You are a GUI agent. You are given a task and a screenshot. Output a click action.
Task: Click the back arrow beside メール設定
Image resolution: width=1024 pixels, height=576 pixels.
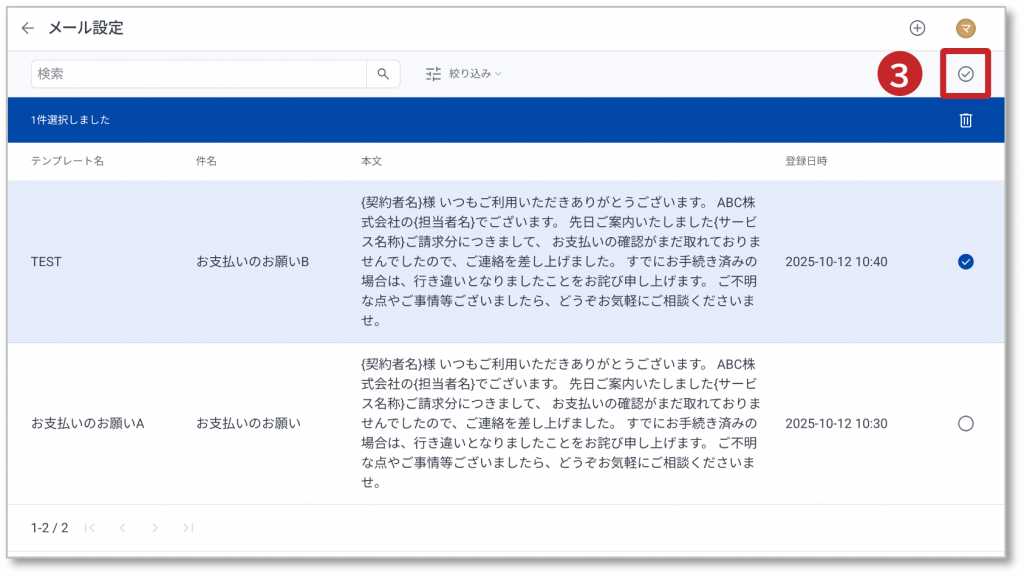tap(27, 28)
